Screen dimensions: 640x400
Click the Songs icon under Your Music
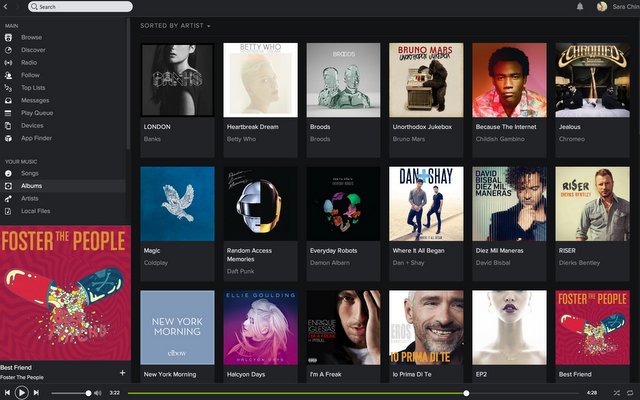pos(8,173)
